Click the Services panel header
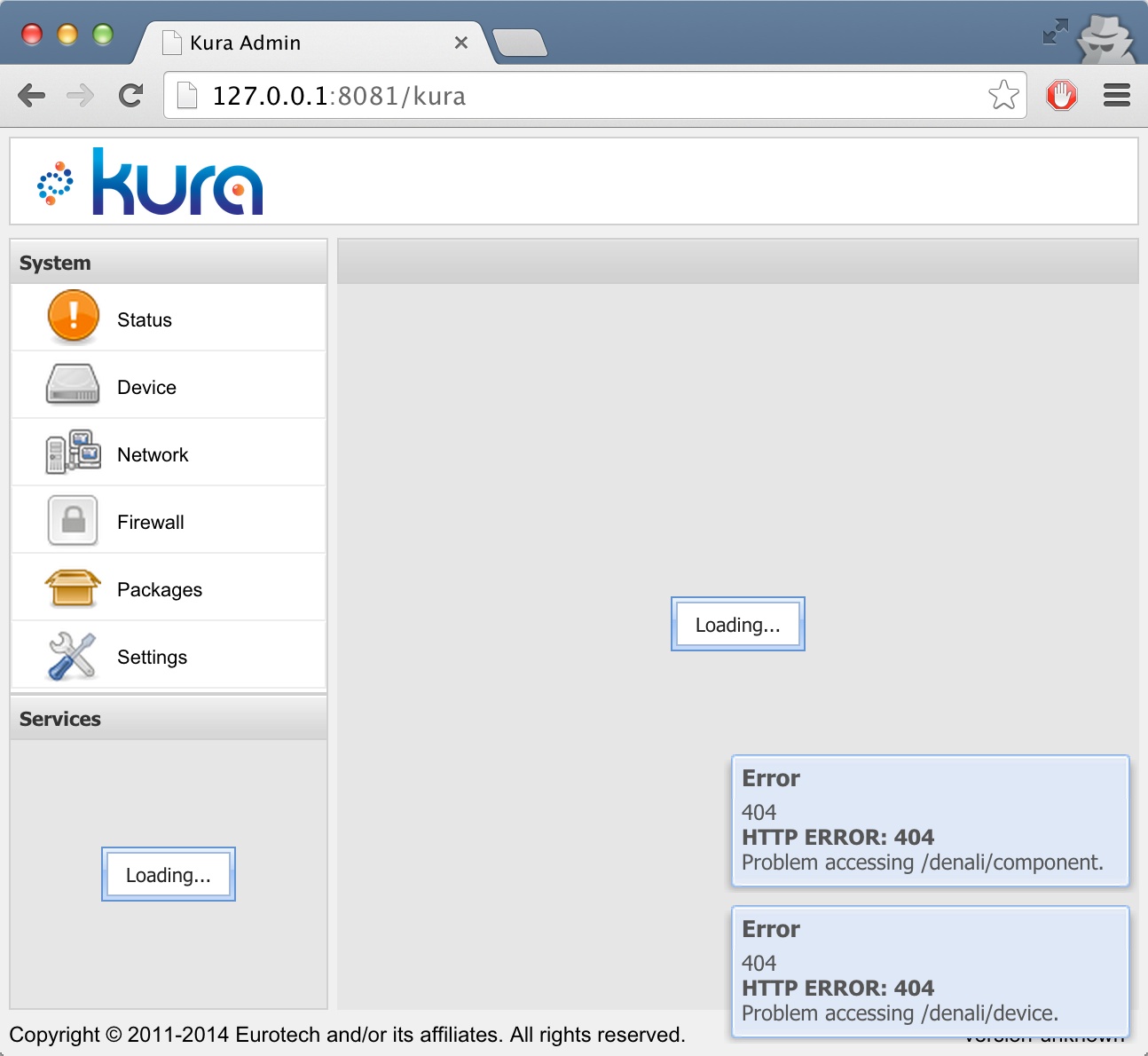This screenshot has width=1148, height=1056. [x=169, y=718]
